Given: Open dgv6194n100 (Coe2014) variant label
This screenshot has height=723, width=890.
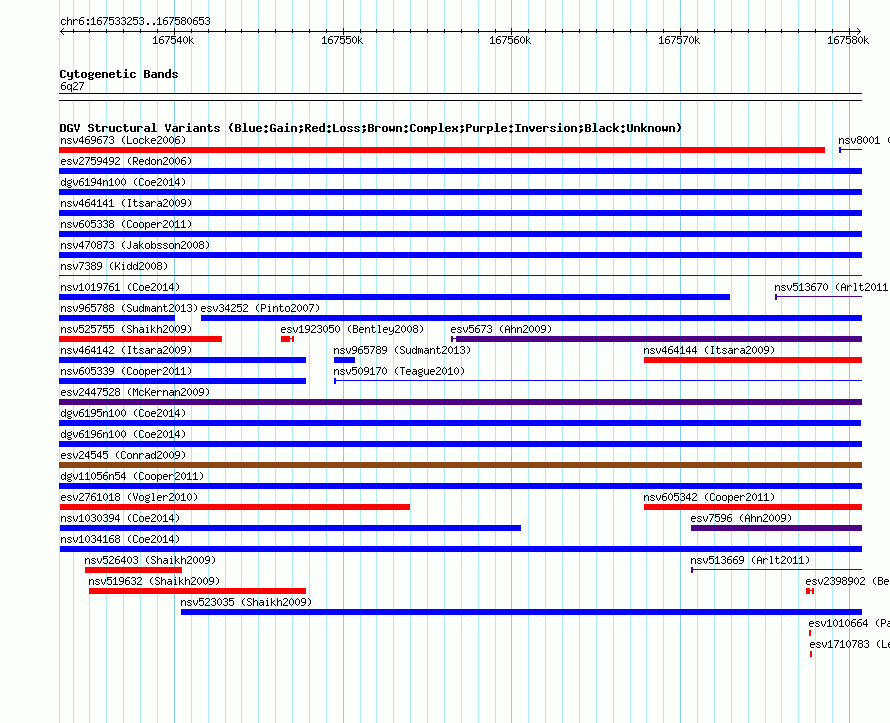Looking at the screenshot, I should point(123,182).
